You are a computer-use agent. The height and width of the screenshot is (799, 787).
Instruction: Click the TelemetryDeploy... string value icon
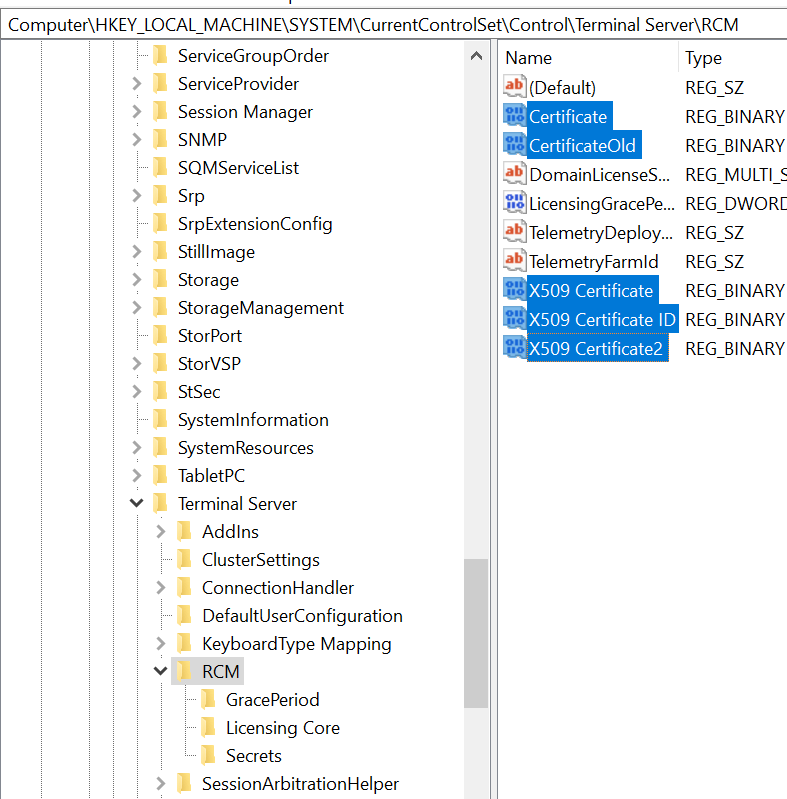tap(514, 232)
